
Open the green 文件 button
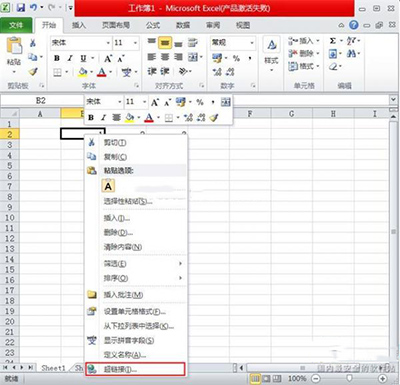(x=16, y=25)
